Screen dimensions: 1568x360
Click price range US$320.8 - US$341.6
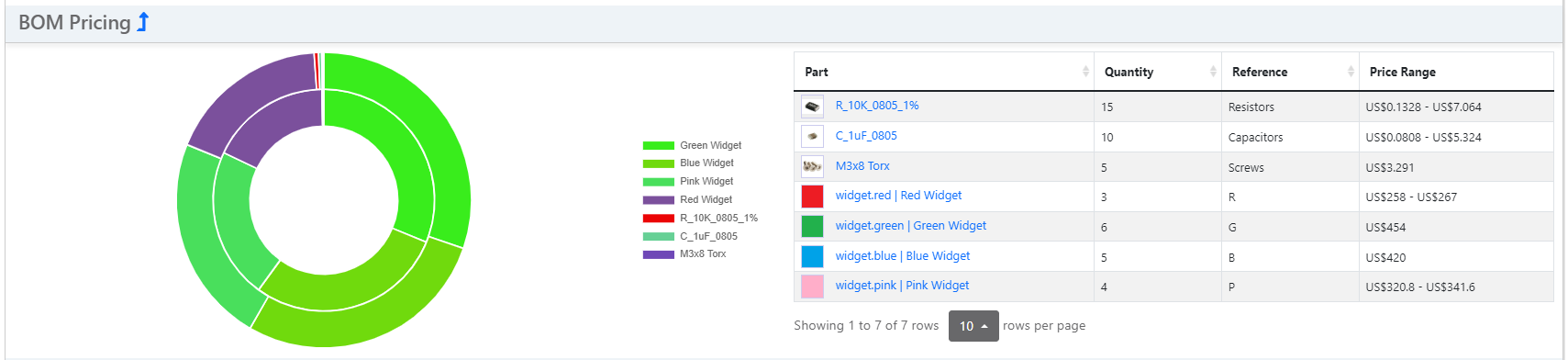coord(1420,287)
